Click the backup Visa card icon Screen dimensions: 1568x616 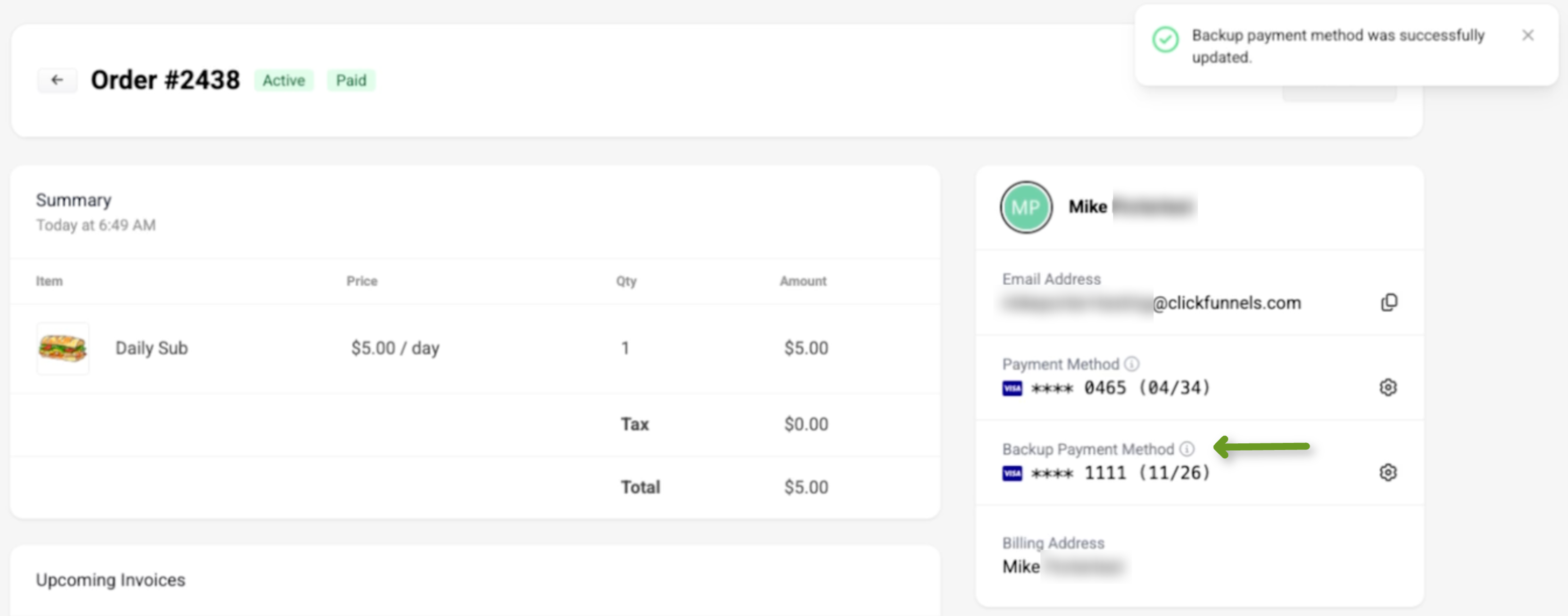pyautogui.click(x=1012, y=473)
